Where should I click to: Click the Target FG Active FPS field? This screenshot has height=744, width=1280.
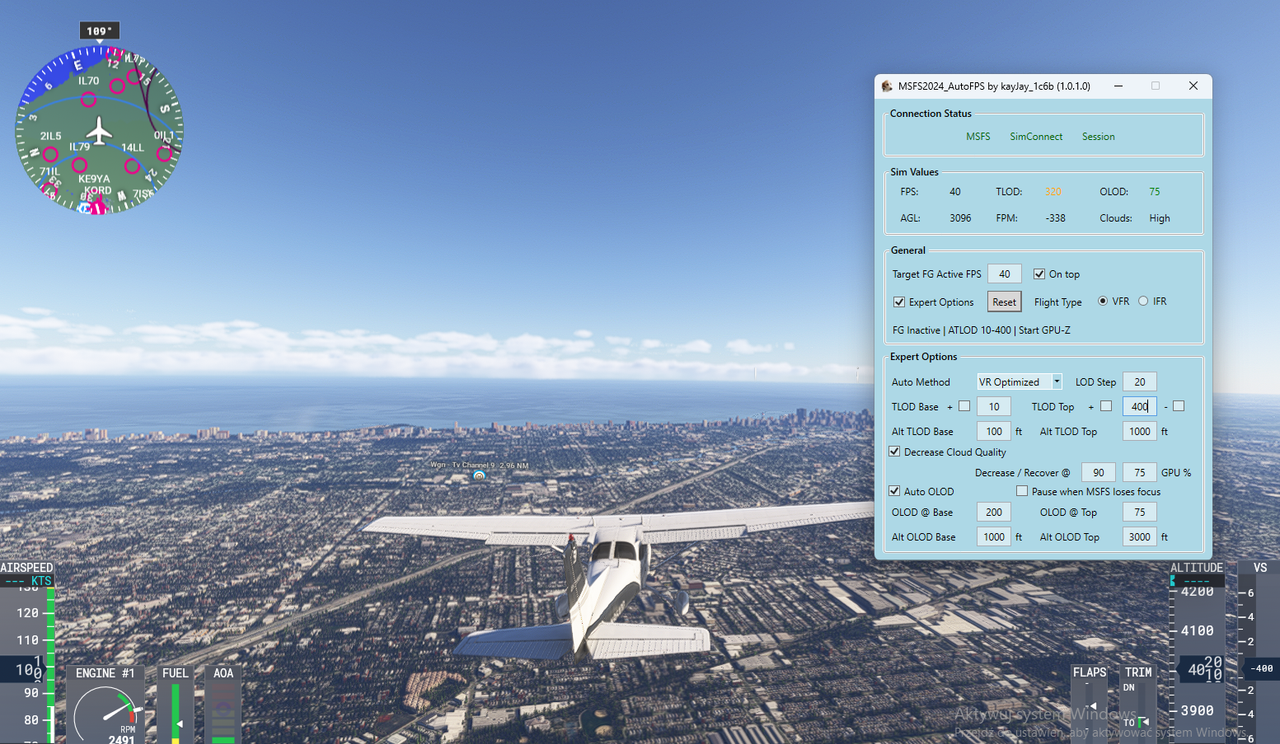1004,274
